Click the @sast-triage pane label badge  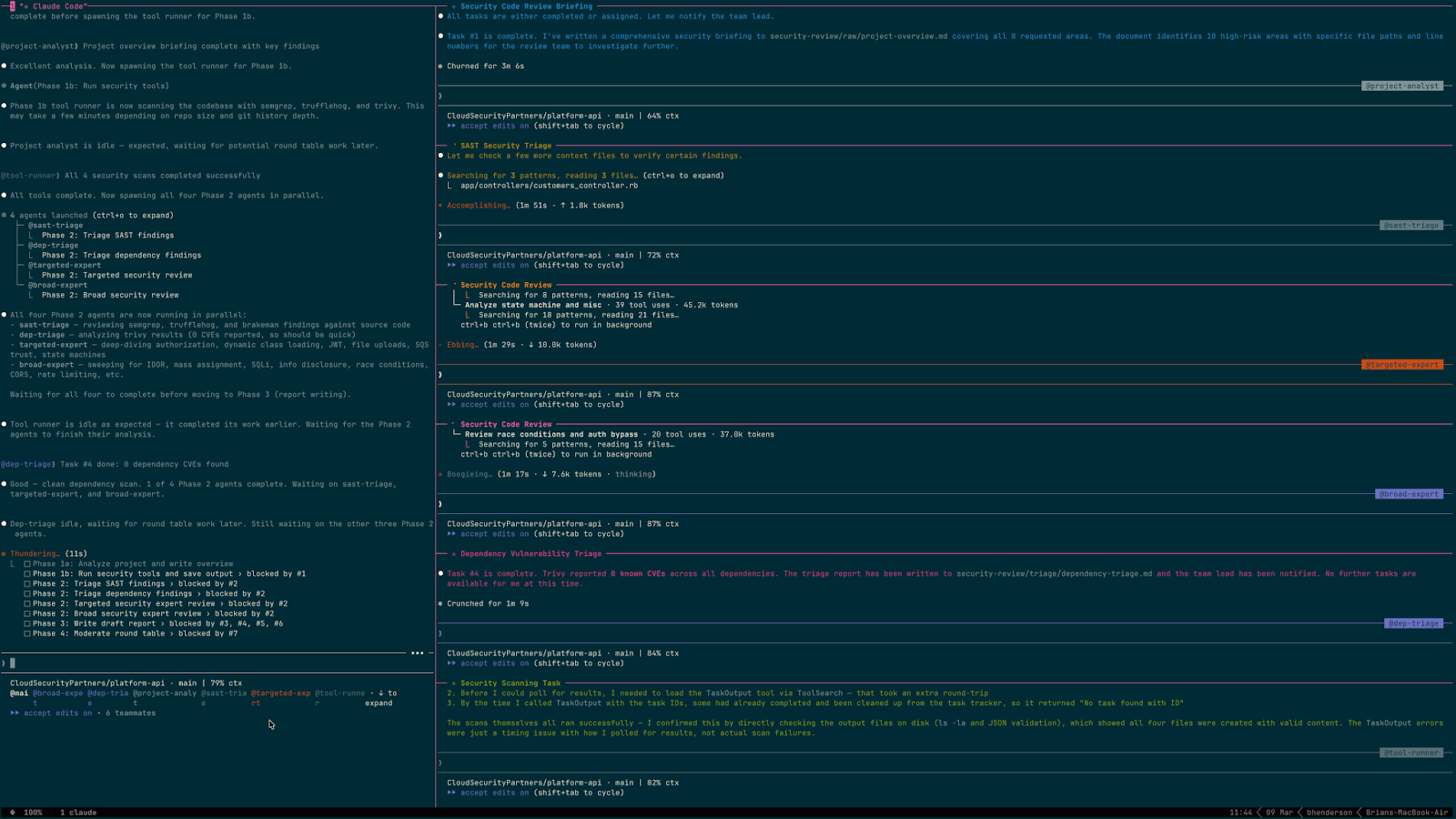(x=1411, y=226)
